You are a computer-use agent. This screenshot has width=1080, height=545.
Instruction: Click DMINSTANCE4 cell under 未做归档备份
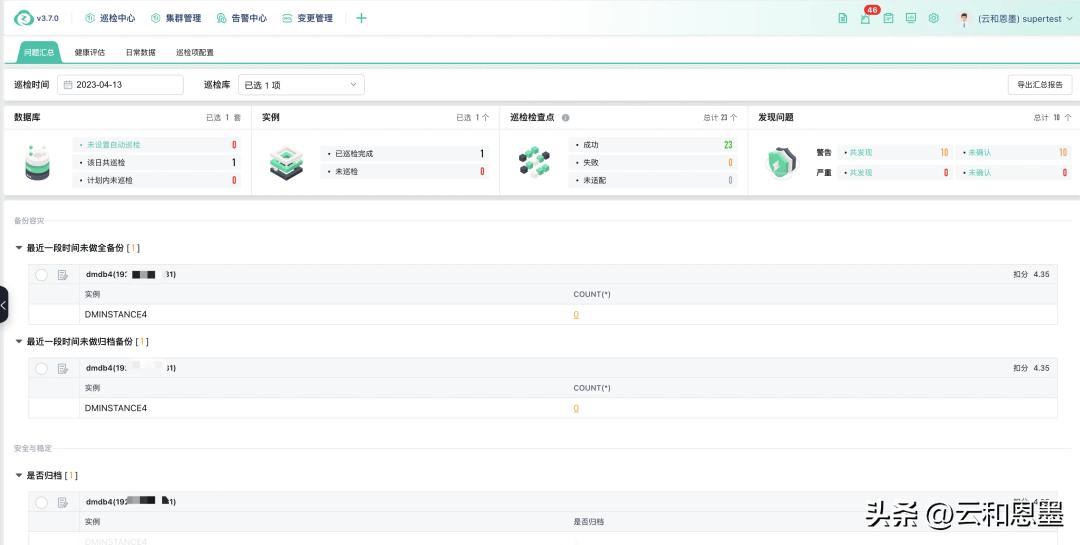coord(116,409)
